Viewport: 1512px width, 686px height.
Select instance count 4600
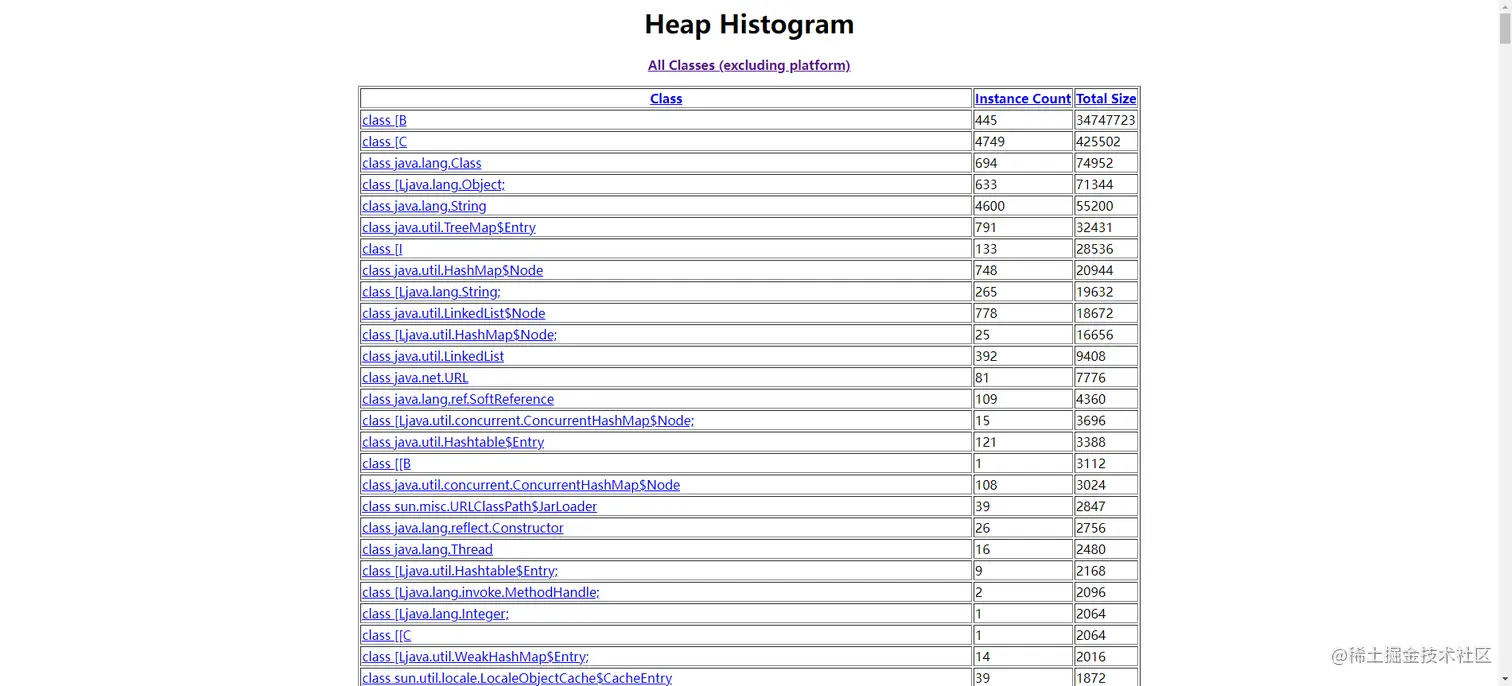[990, 206]
